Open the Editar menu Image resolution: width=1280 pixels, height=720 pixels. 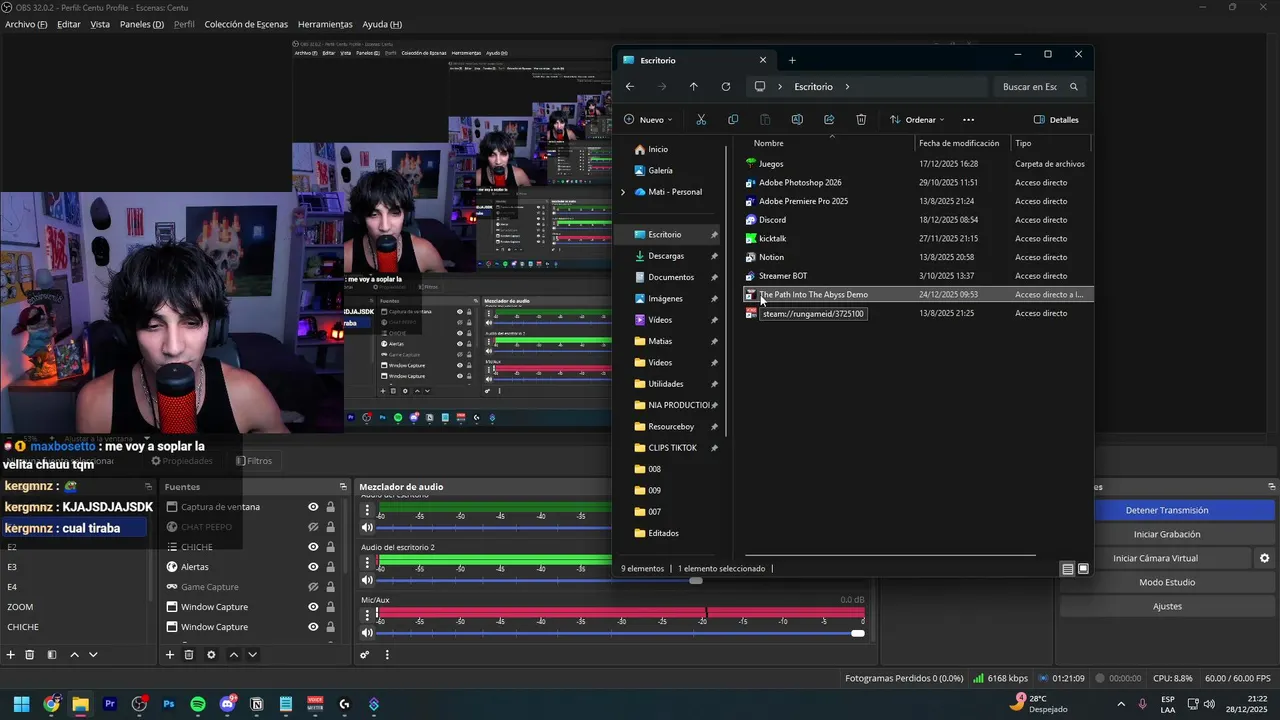click(x=69, y=24)
